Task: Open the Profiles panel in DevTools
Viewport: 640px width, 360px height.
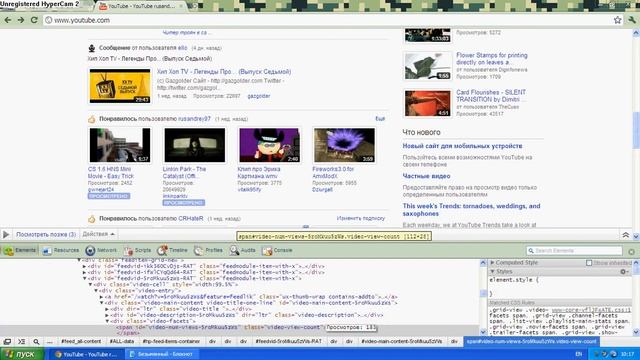Action: click(x=208, y=250)
